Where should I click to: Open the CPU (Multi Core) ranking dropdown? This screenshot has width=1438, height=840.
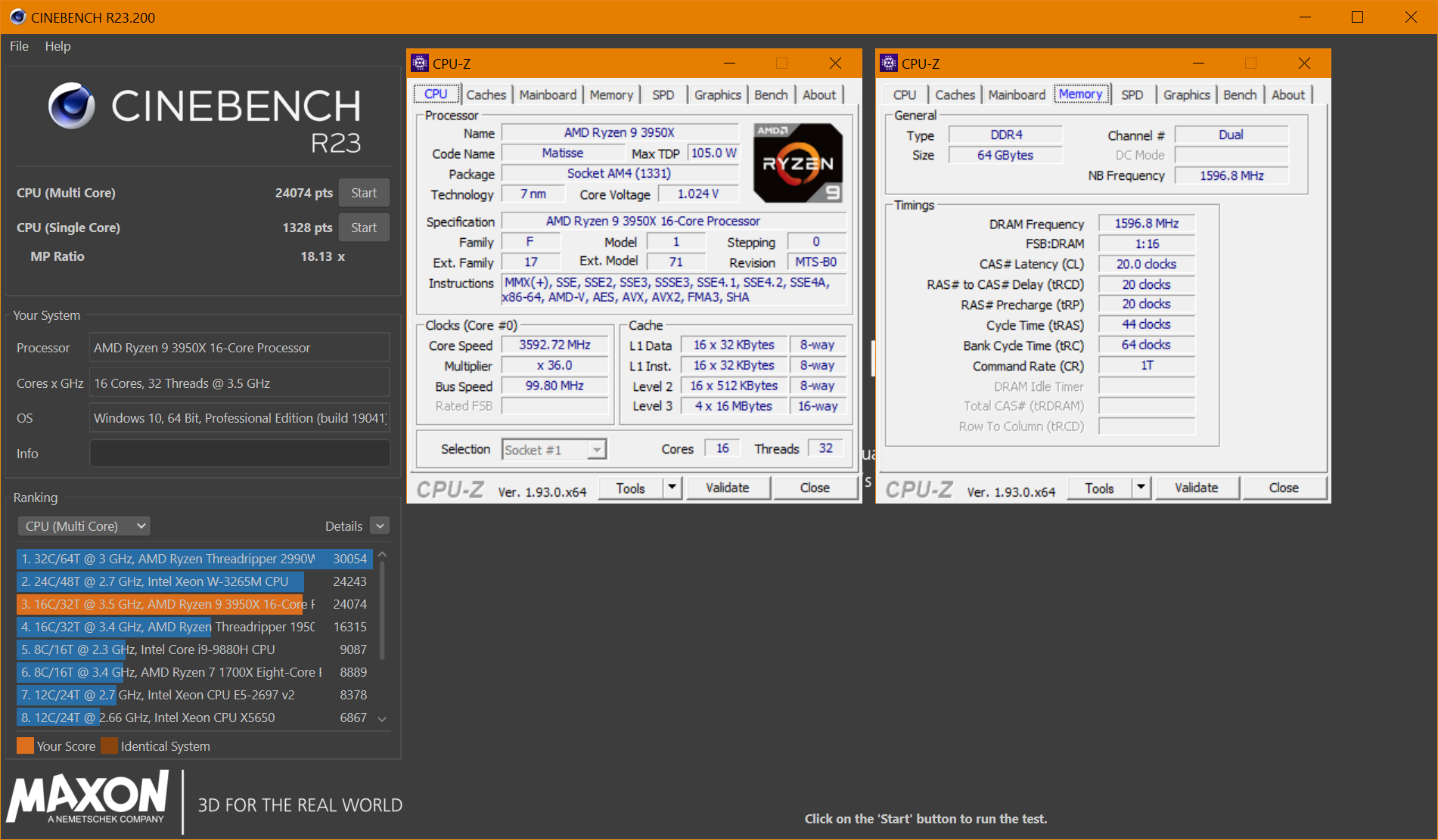83,526
